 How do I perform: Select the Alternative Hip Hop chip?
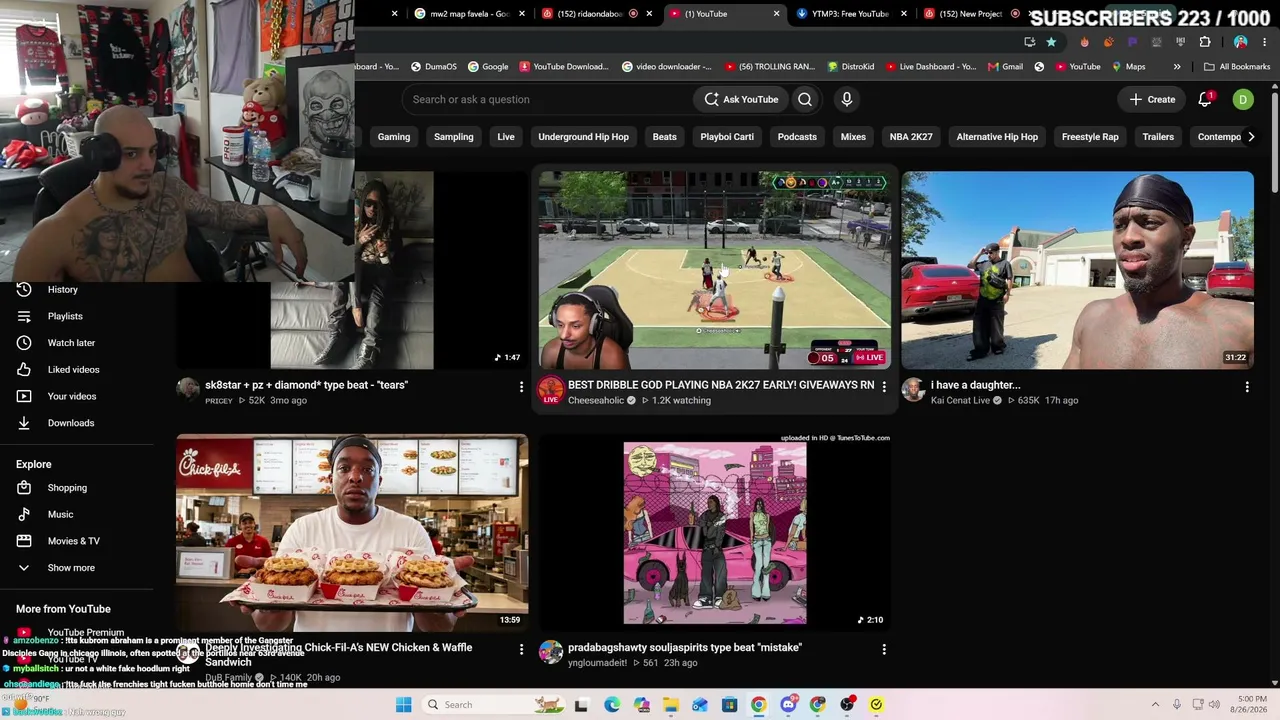click(x=997, y=137)
